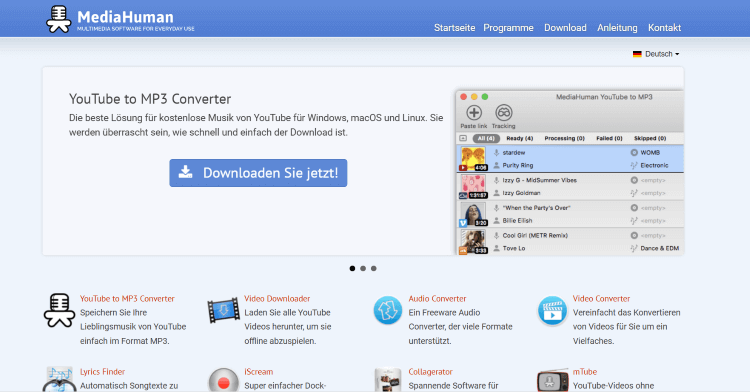Select the All (4) tab

486,138
